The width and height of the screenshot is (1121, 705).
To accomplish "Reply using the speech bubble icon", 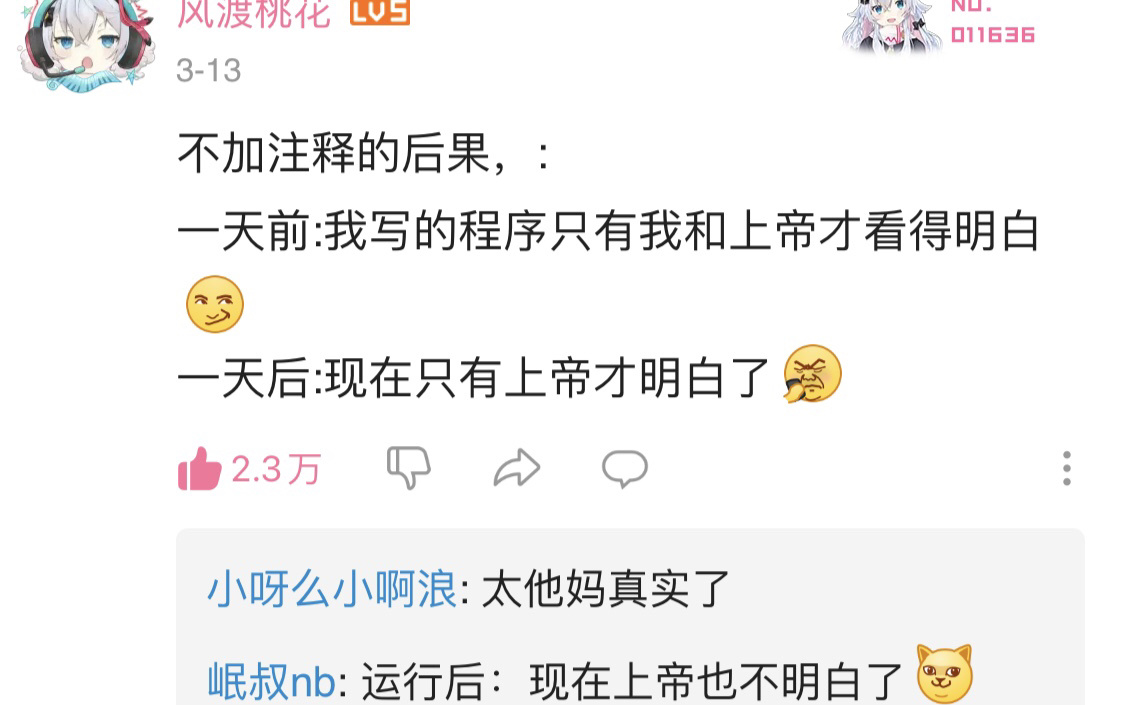I will point(625,469).
